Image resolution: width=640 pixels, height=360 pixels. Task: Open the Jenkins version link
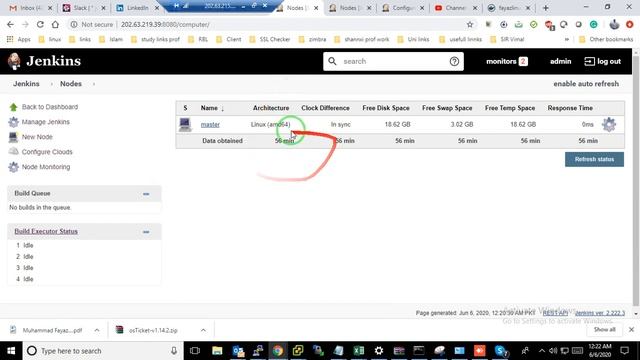(x=600, y=313)
